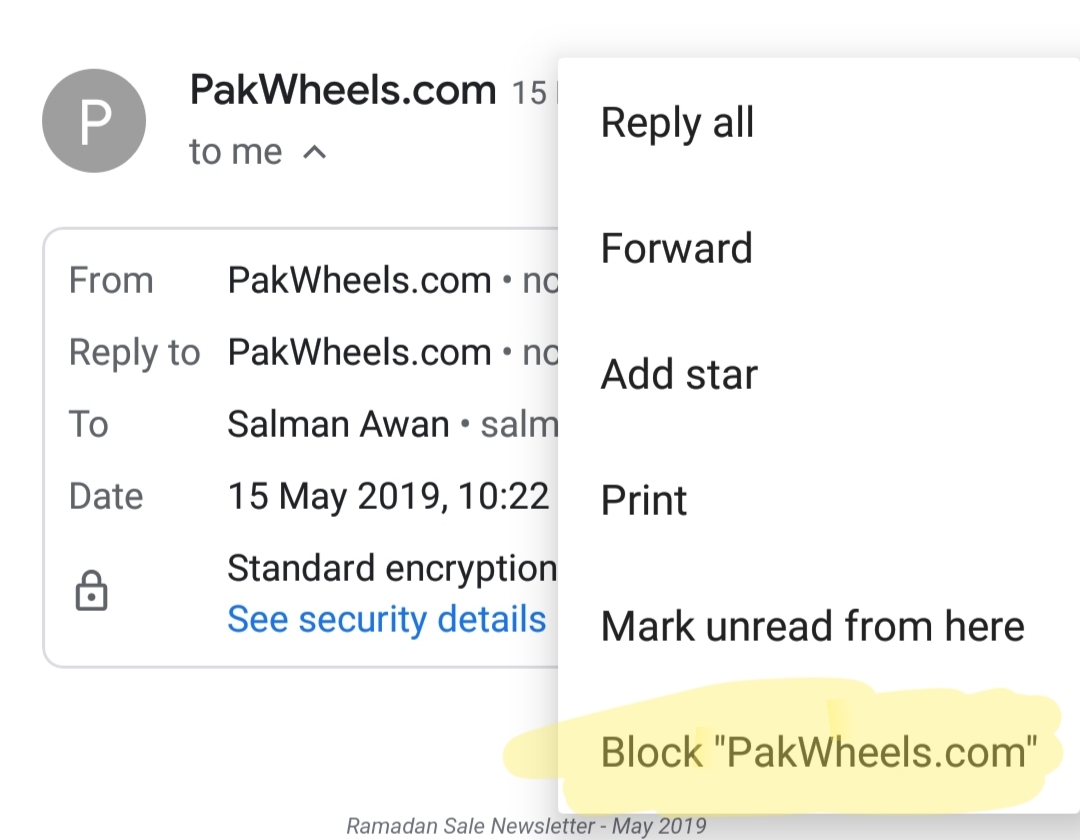Click the Reply to field label
This screenshot has width=1080, height=840.
[134, 353]
